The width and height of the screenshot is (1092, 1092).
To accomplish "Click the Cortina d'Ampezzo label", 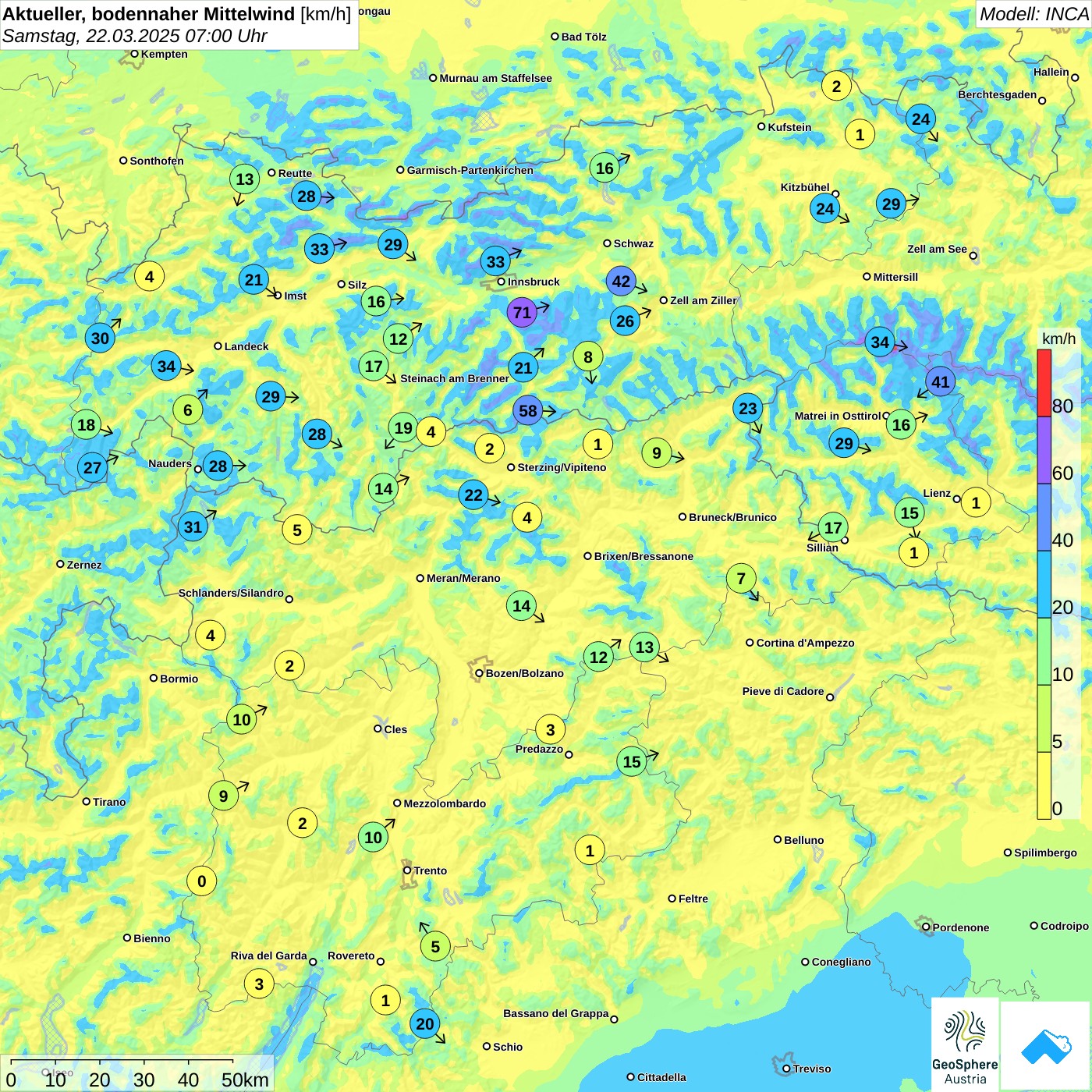I will pos(806,643).
